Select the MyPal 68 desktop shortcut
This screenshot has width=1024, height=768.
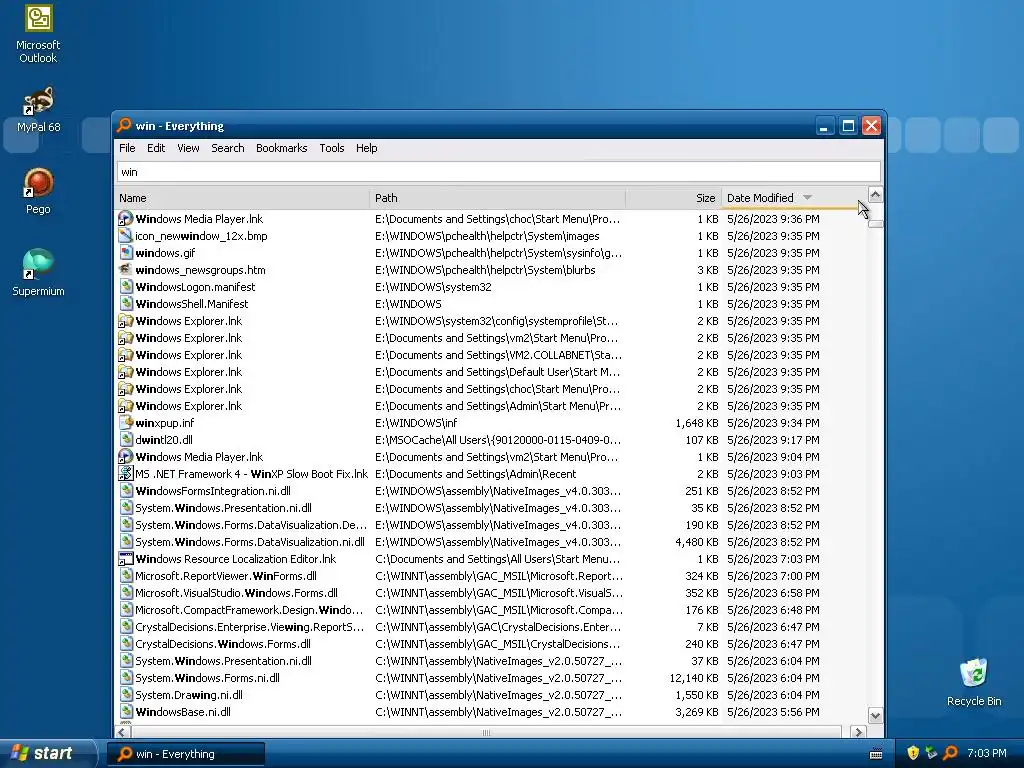point(38,110)
